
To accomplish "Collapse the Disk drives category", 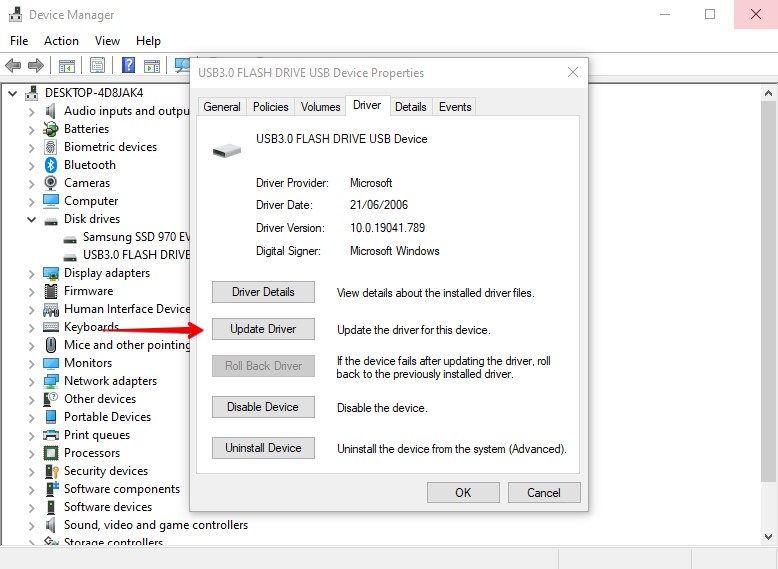I will click(31, 219).
